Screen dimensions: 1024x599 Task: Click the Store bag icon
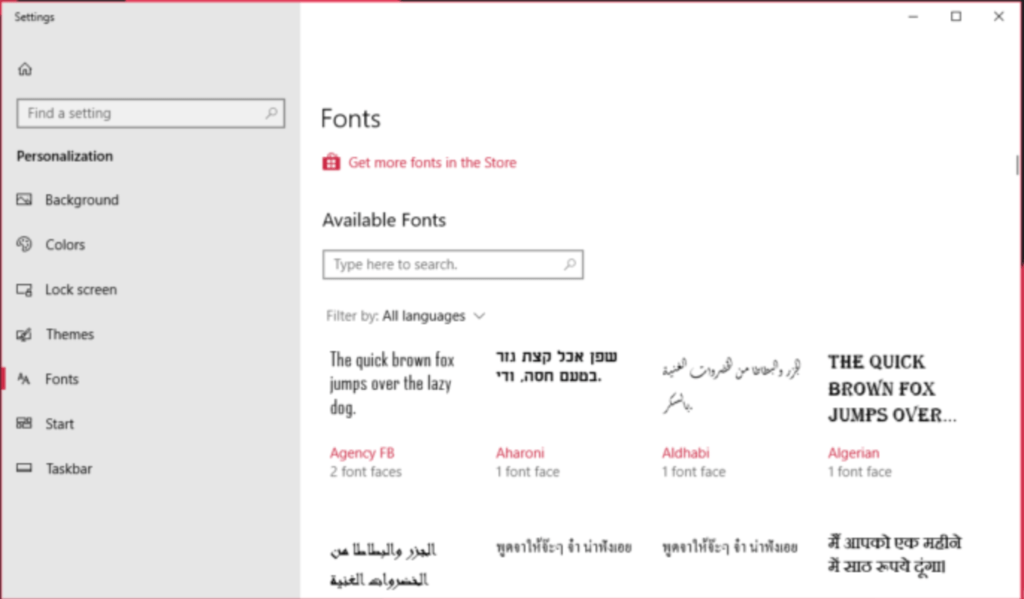coord(331,162)
